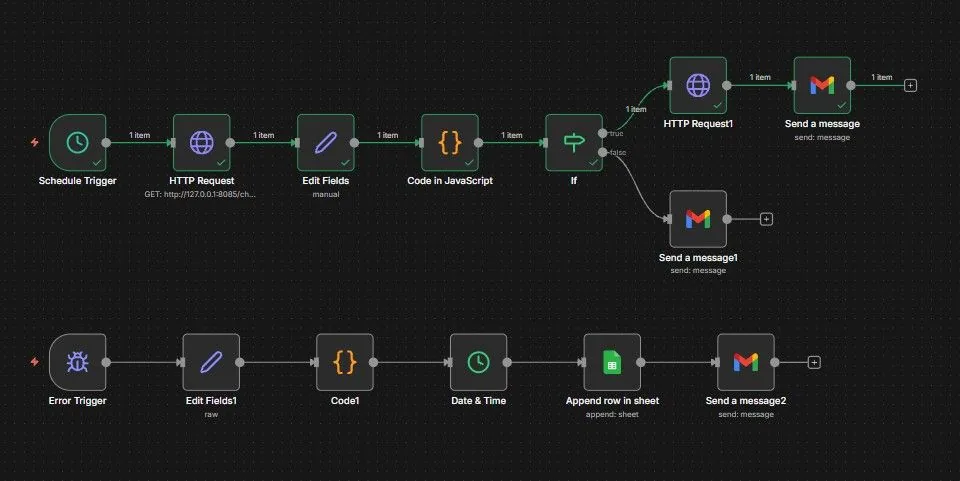The image size is (960, 481).
Task: Click the 1 item label after Code in JavaScript
Action: pos(512,135)
